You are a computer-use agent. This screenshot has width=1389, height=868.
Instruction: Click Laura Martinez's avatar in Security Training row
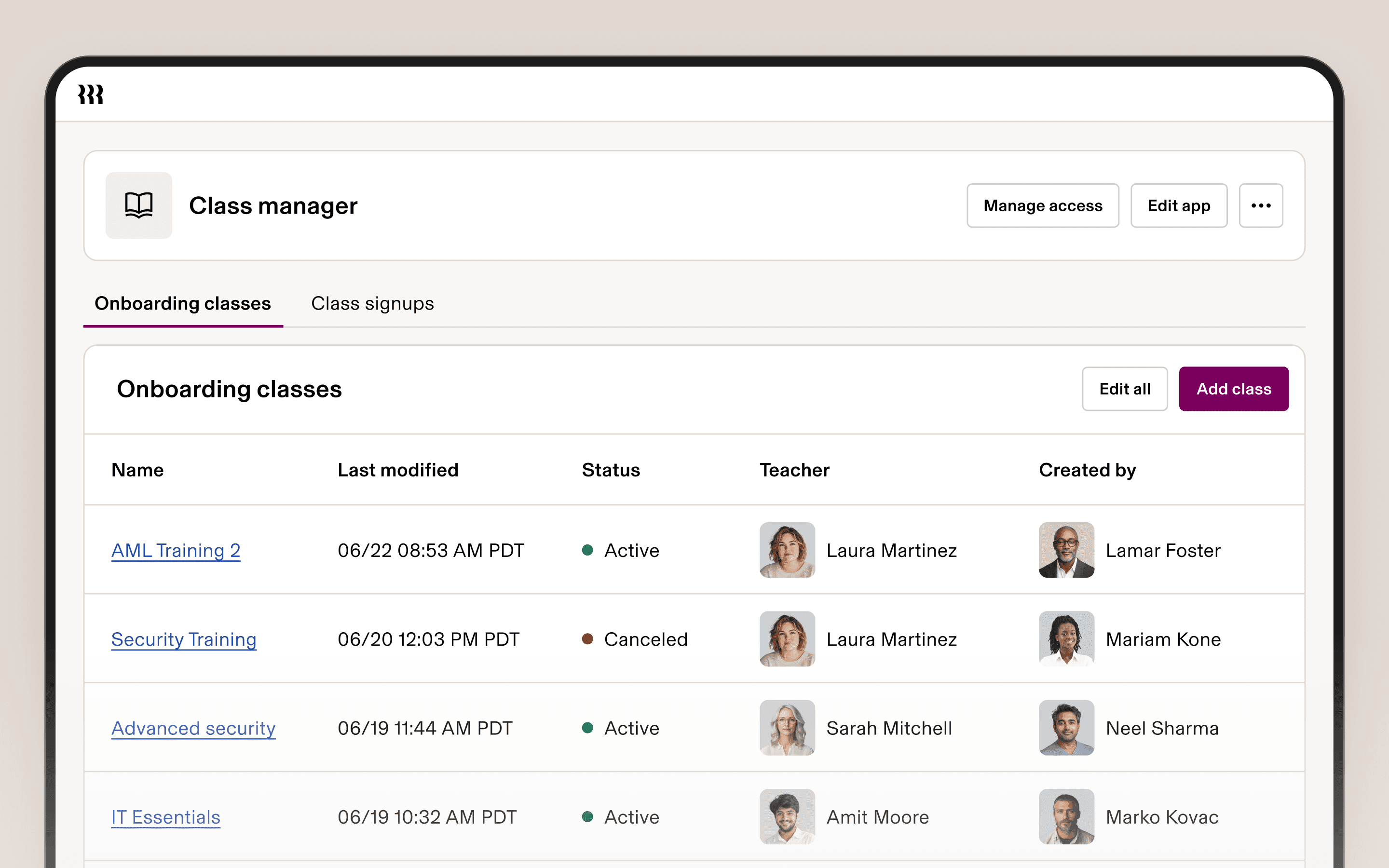[788, 639]
